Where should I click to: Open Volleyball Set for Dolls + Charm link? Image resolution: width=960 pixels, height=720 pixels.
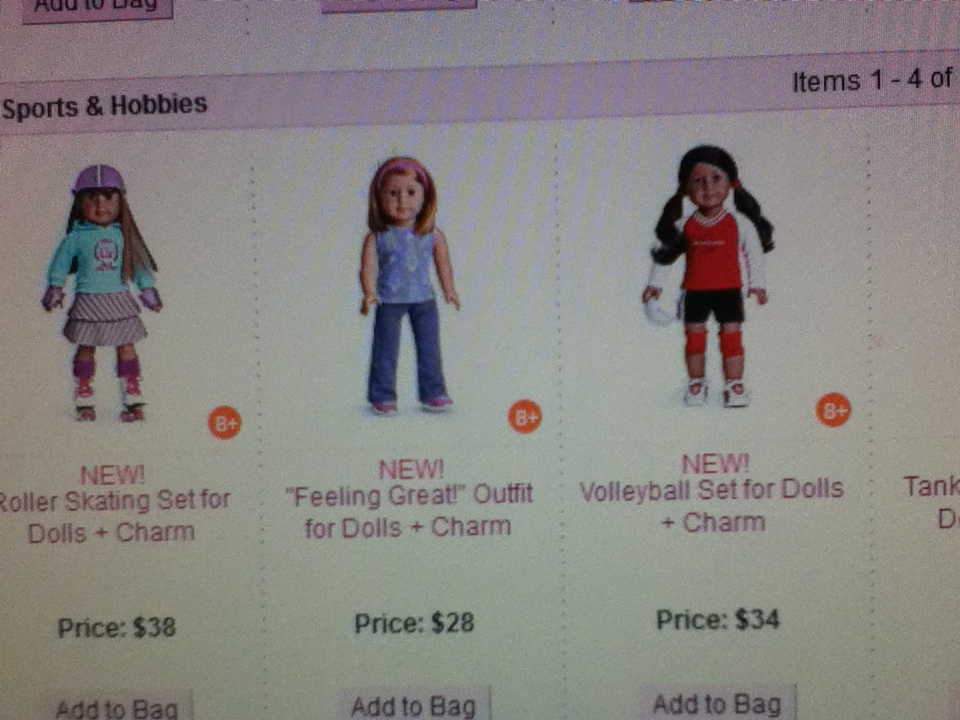coord(712,506)
